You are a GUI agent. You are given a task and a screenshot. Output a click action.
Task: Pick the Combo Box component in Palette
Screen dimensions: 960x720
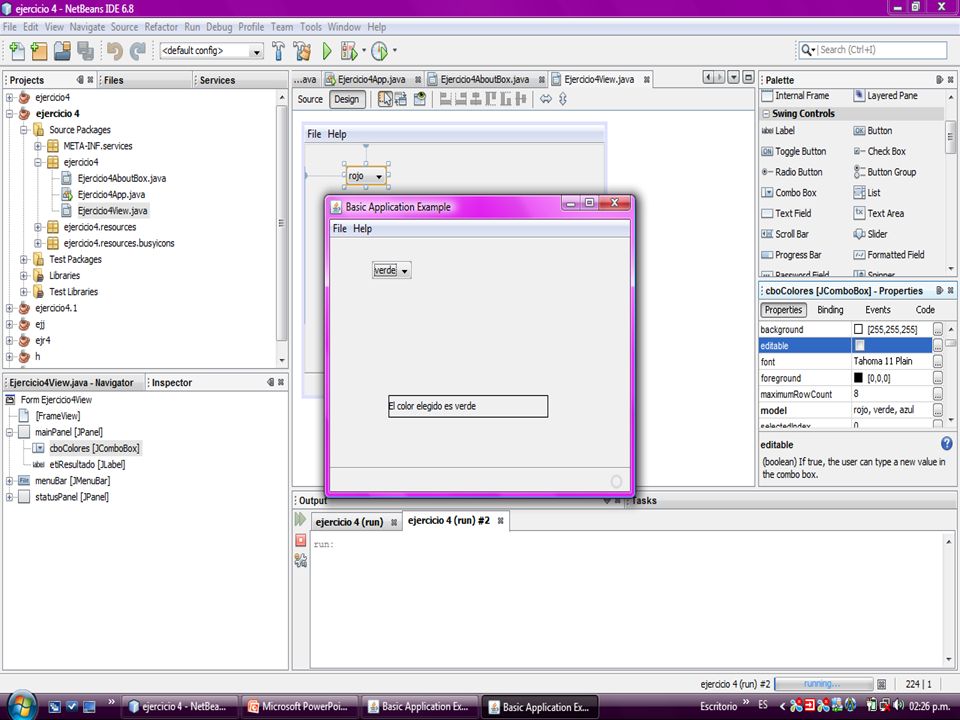[x=789, y=193]
